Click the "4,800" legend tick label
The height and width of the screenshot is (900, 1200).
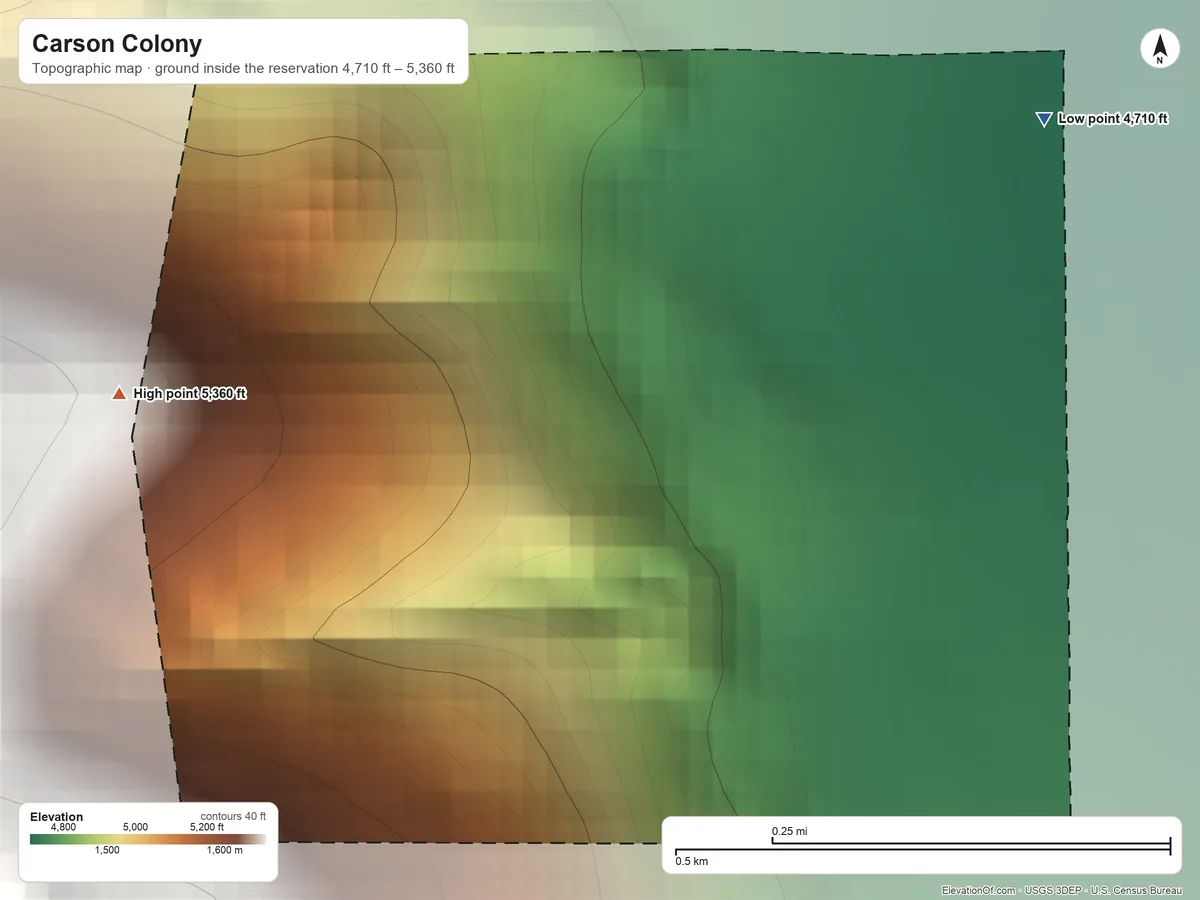pyautogui.click(x=63, y=827)
